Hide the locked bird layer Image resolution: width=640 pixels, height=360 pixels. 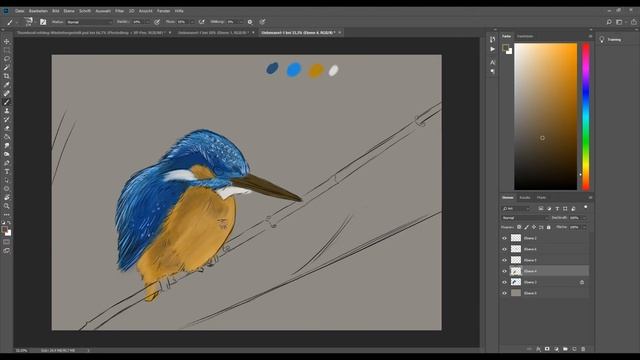point(504,282)
